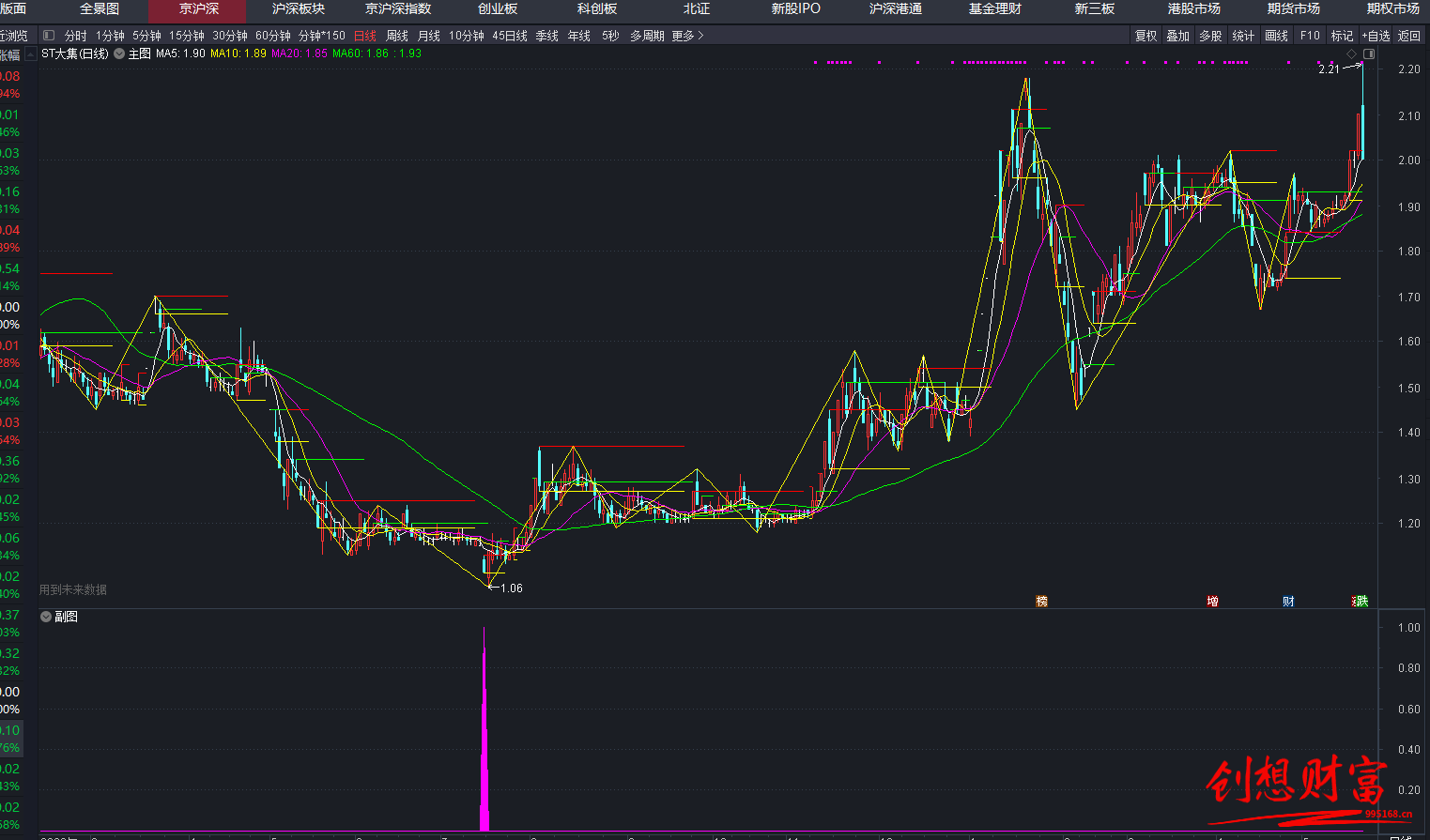
Task: Switch to 周线 weekly chart
Action: coord(397,36)
